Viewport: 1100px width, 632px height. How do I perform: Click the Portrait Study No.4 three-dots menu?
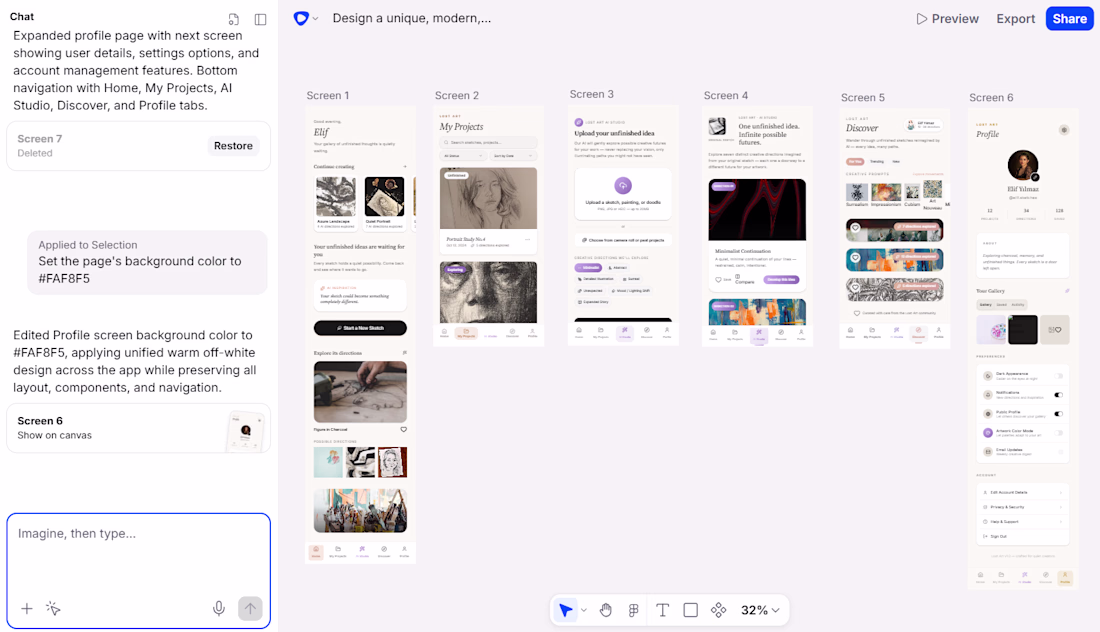click(528, 240)
